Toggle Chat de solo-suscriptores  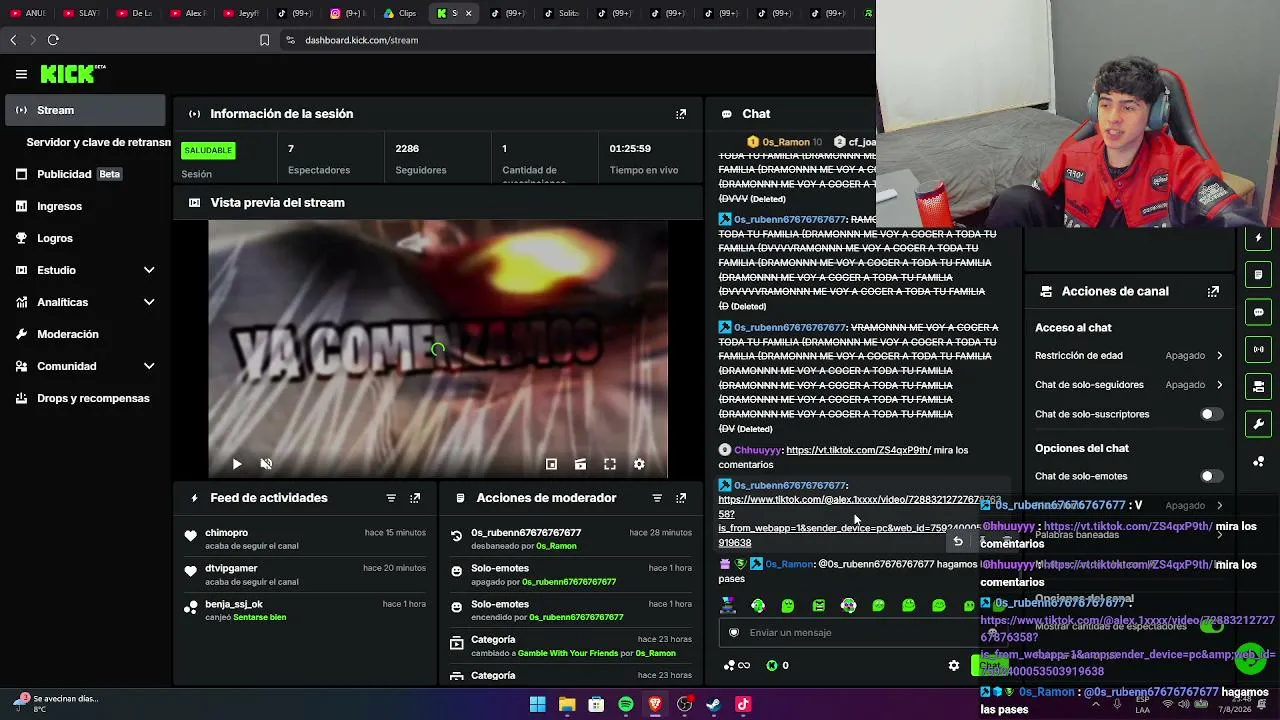point(1211,414)
